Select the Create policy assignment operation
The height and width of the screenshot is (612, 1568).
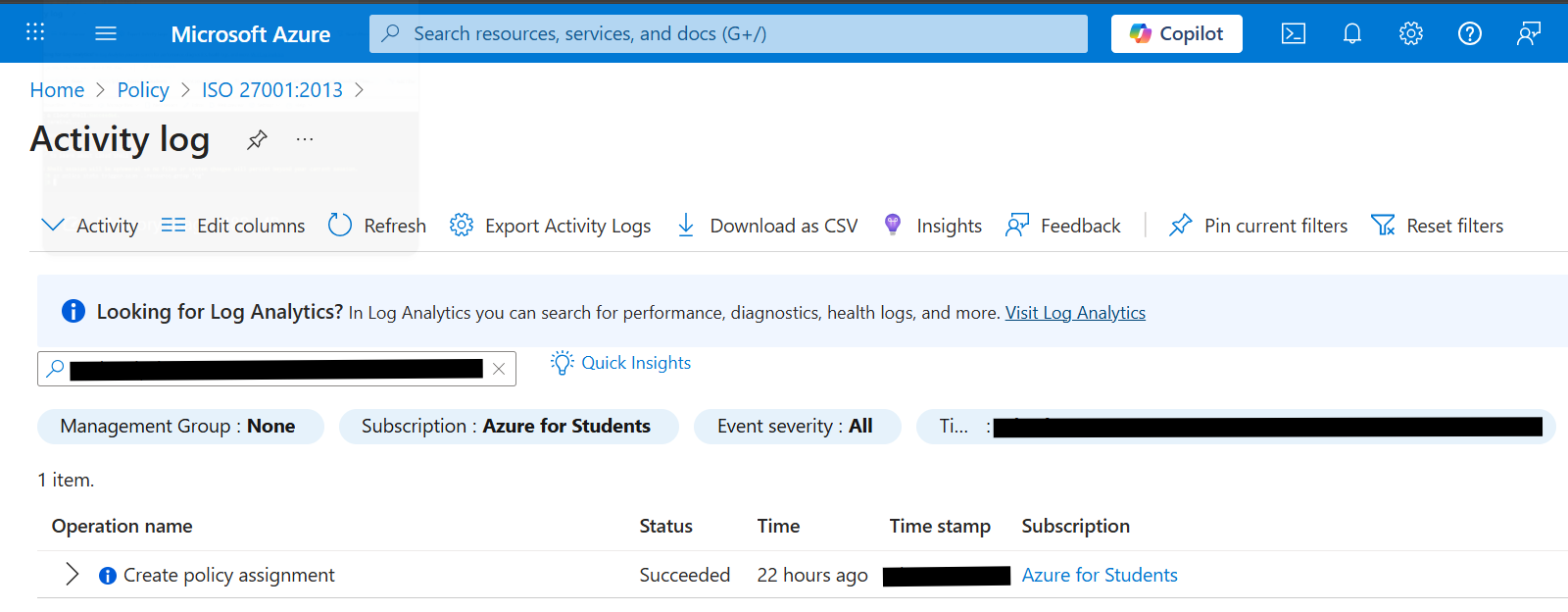229,576
